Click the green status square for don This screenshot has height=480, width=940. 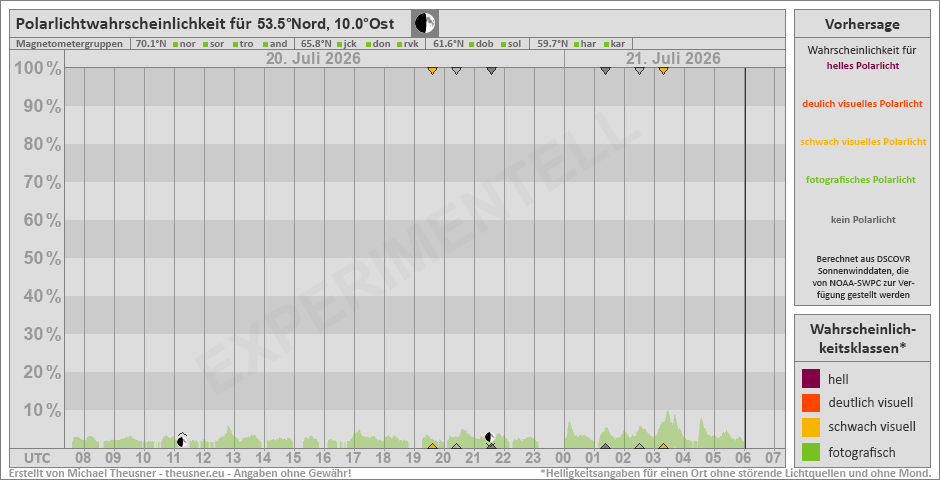click(368, 44)
